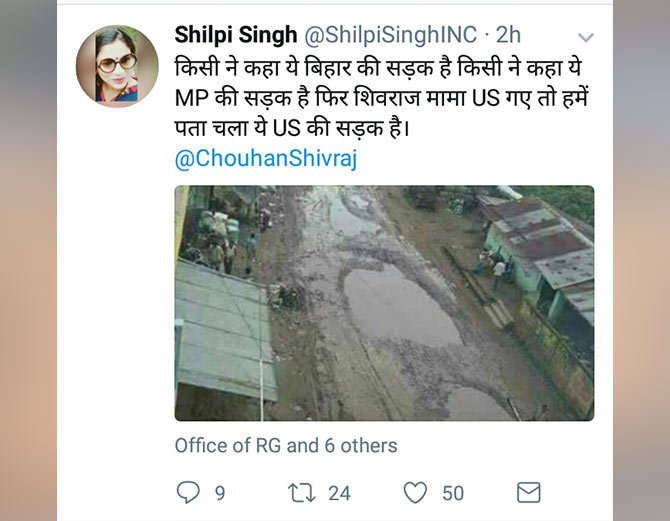Click the like count 50
The image size is (670, 521).
[453, 493]
